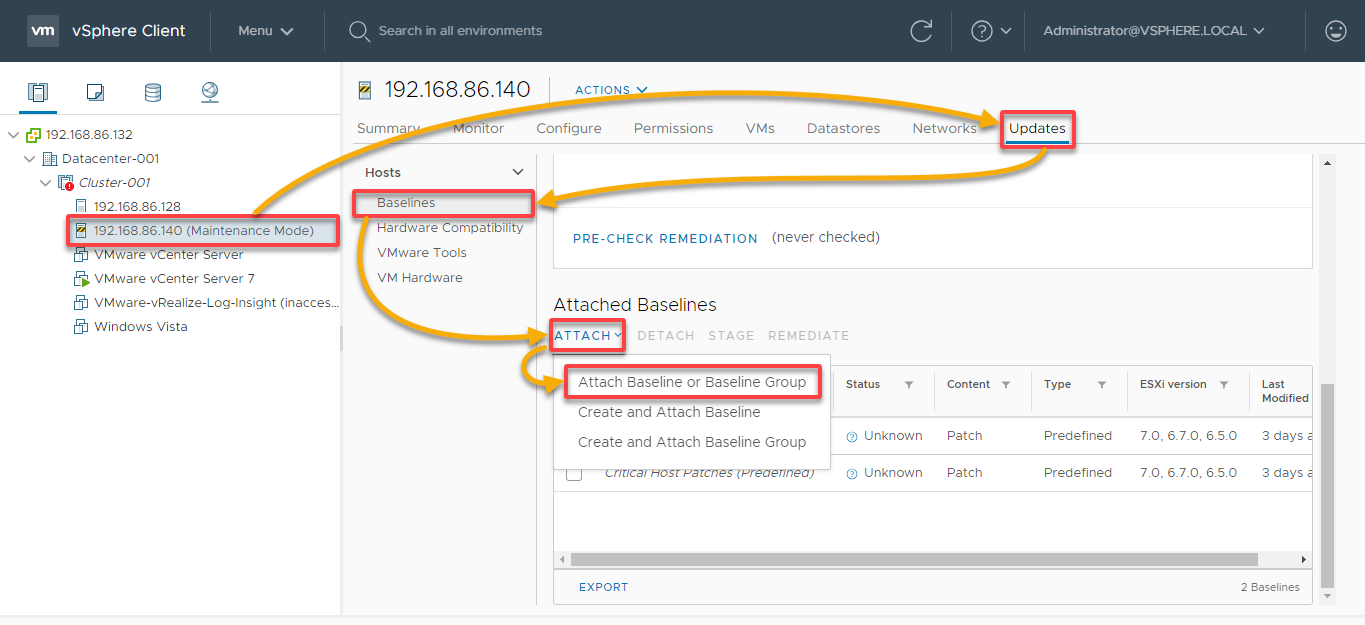1365x625 pixels.
Task: Click the REMEDIATE button
Action: [808, 336]
